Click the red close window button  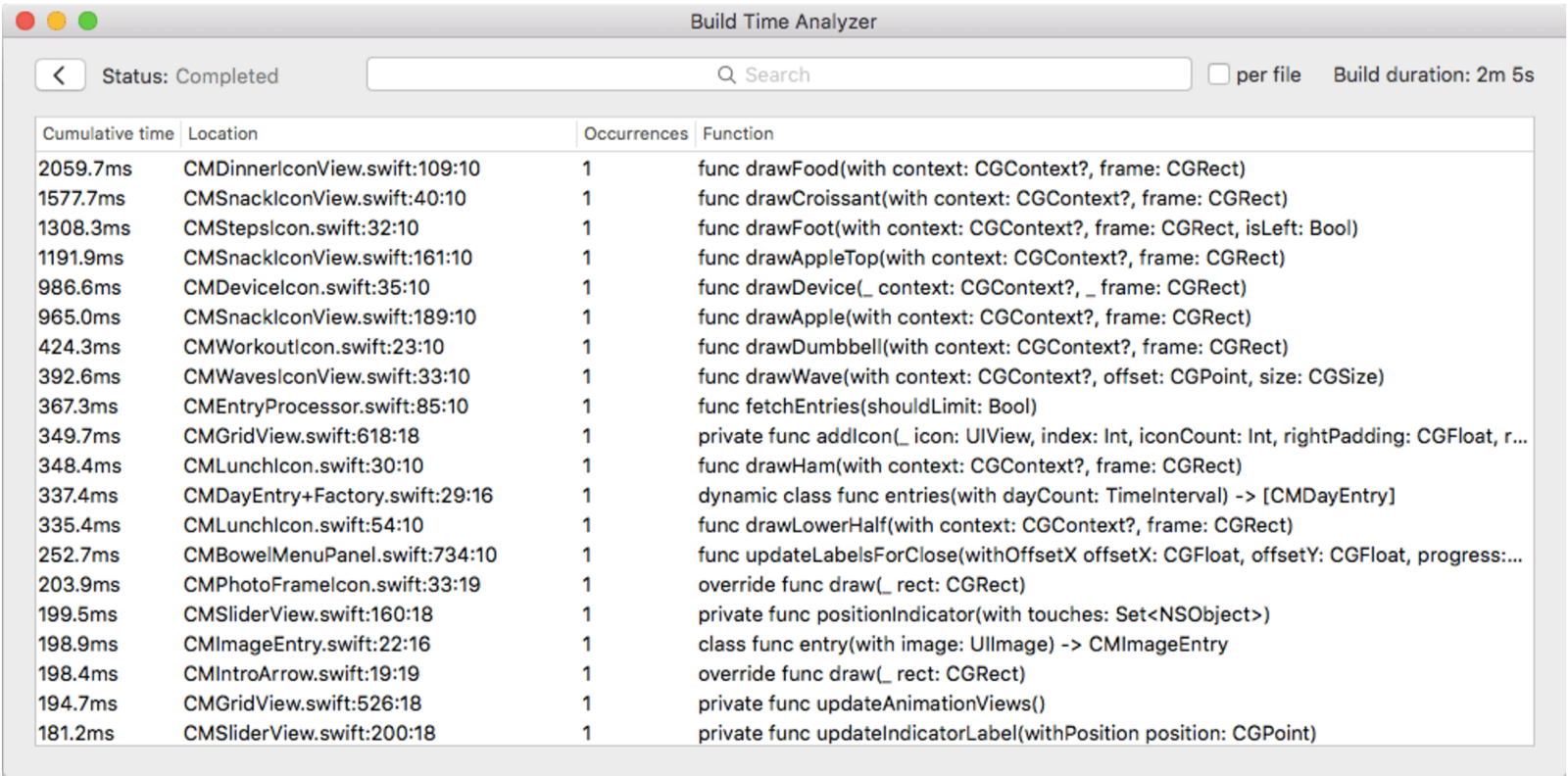coord(25,21)
